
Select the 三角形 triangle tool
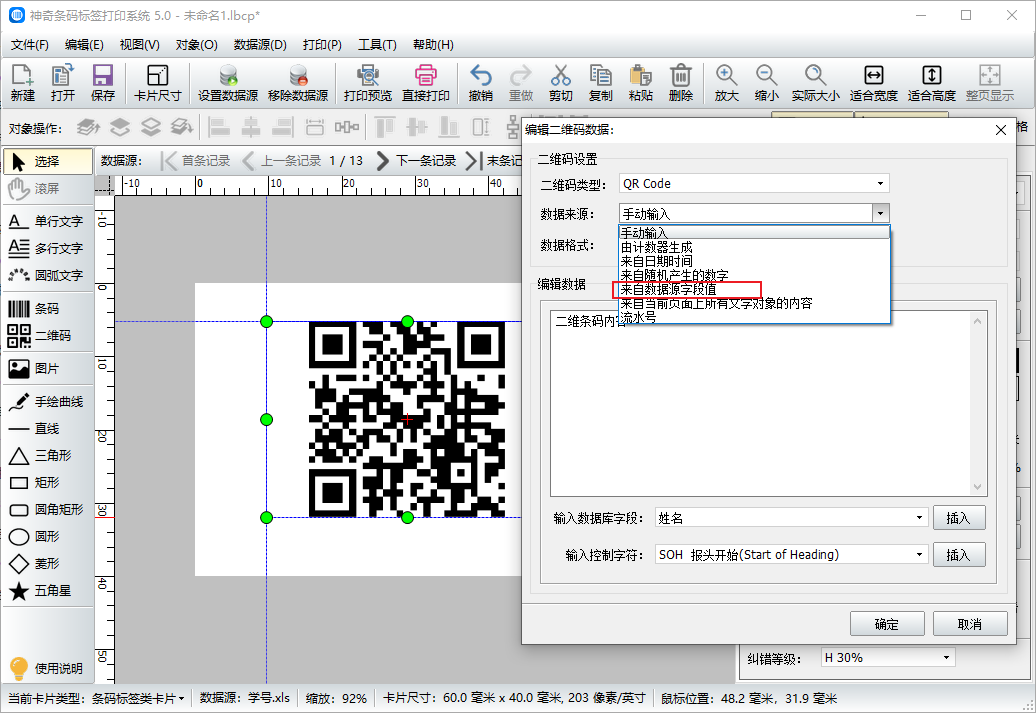coord(48,455)
